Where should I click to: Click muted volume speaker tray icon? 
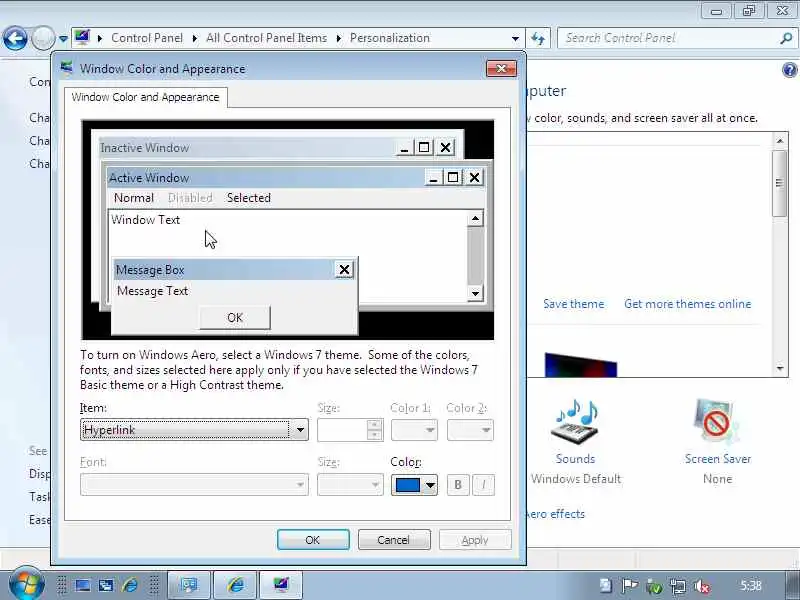point(702,586)
